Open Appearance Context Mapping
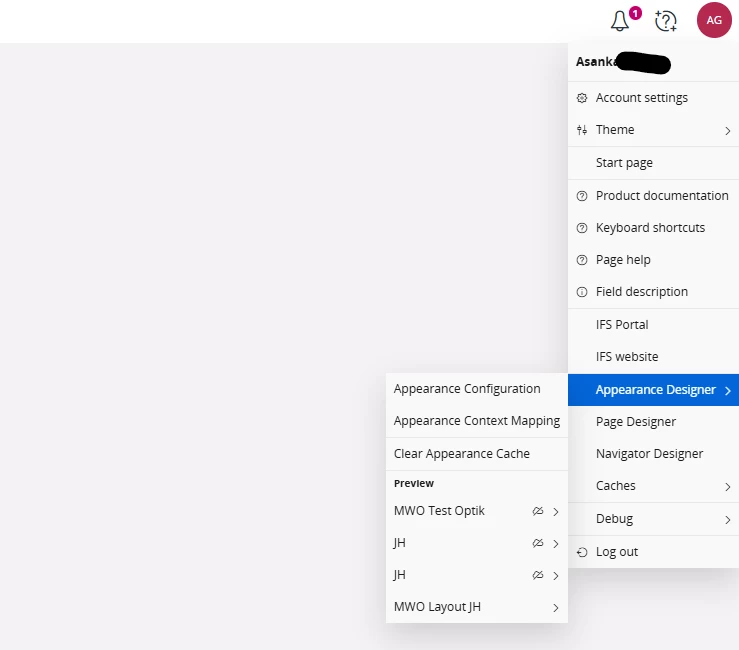The width and height of the screenshot is (739, 650). pos(476,421)
